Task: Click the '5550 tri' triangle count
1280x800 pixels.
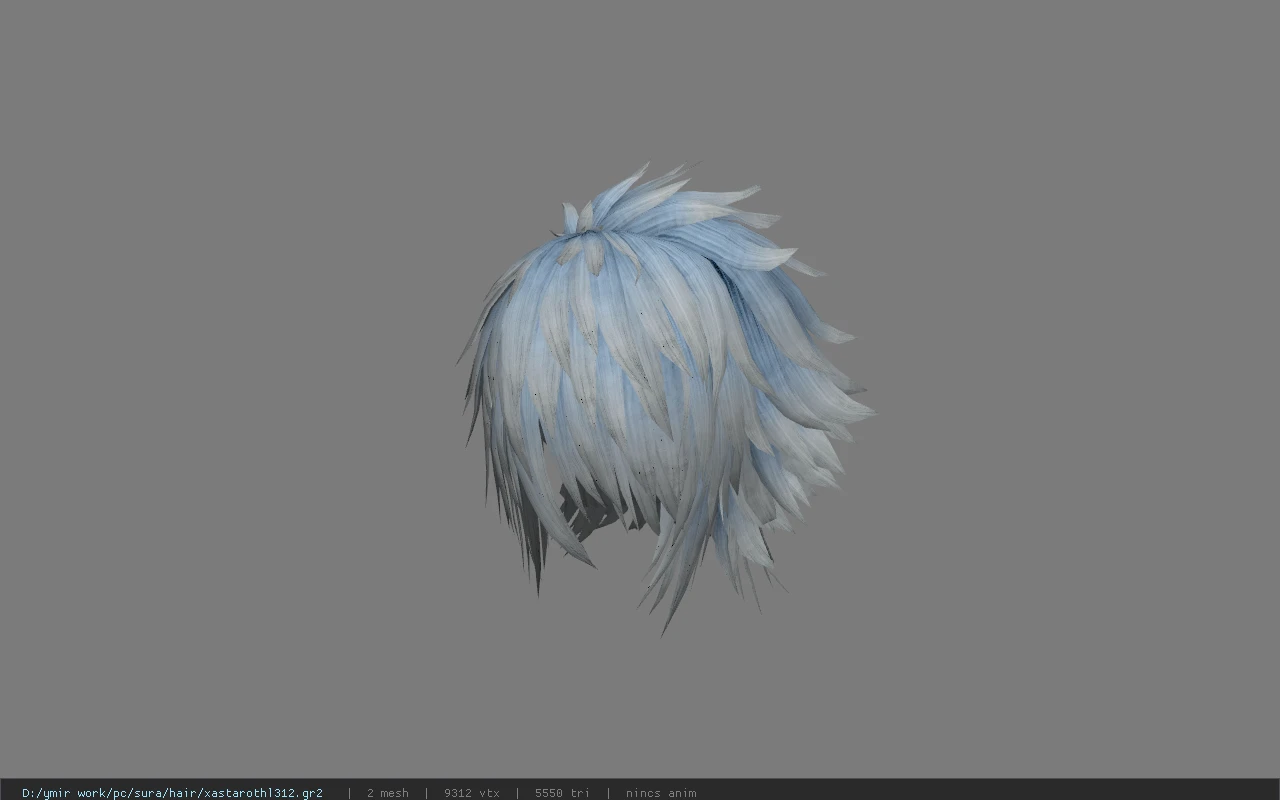Action: tap(562, 793)
